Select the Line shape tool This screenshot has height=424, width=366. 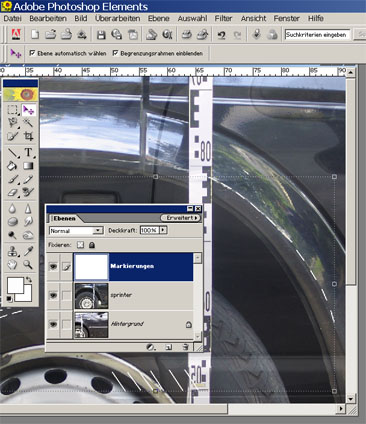(13, 153)
